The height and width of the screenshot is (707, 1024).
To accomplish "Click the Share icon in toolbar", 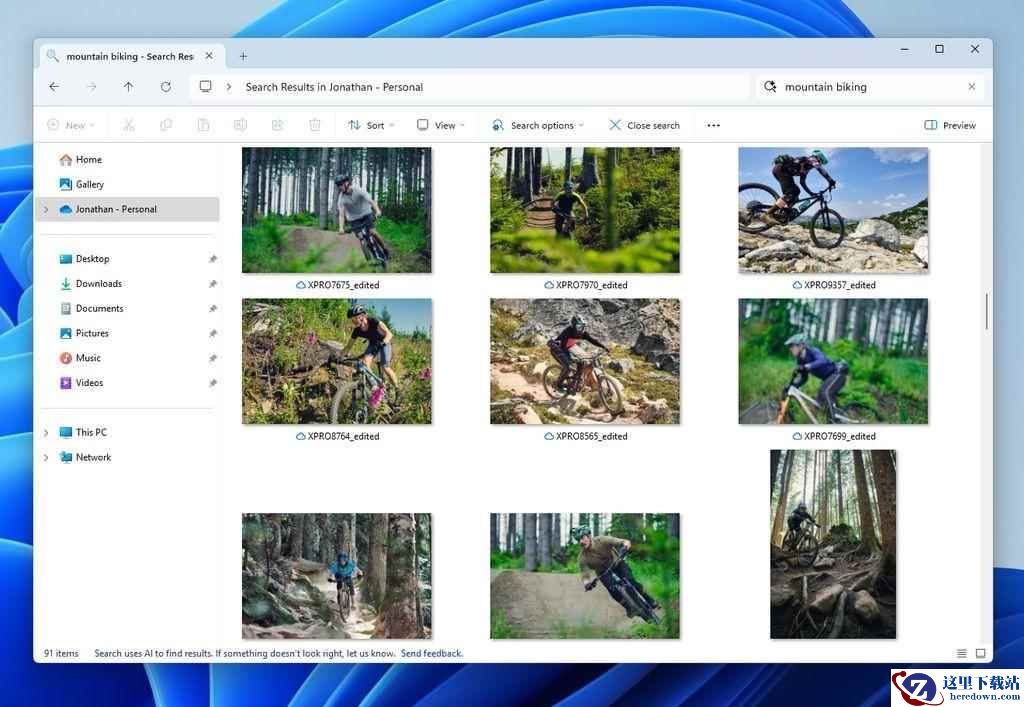I will point(278,125).
